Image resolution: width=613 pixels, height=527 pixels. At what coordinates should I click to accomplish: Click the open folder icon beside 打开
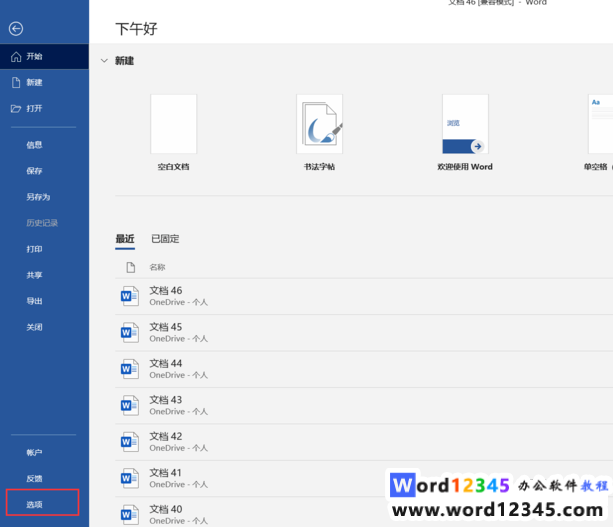click(x=16, y=108)
